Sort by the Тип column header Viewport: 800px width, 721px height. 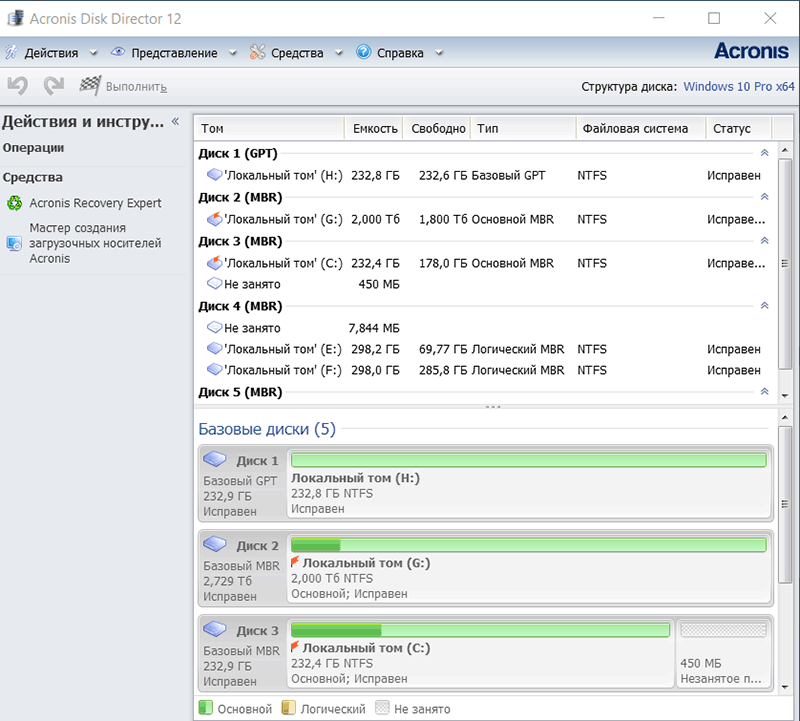pos(523,128)
